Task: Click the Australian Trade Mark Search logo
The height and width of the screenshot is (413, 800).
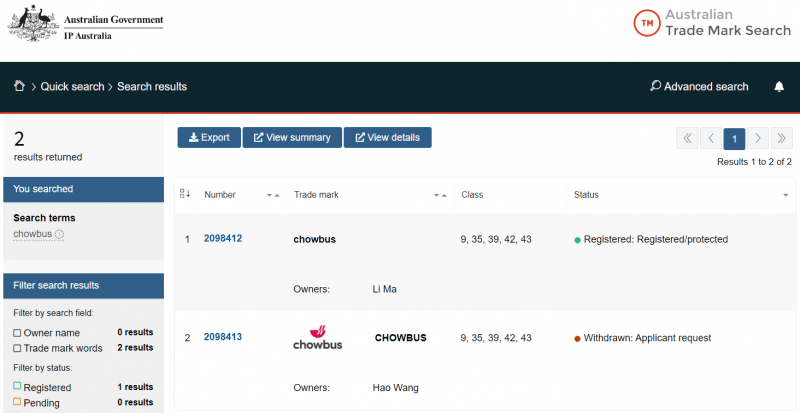Action: (712, 23)
